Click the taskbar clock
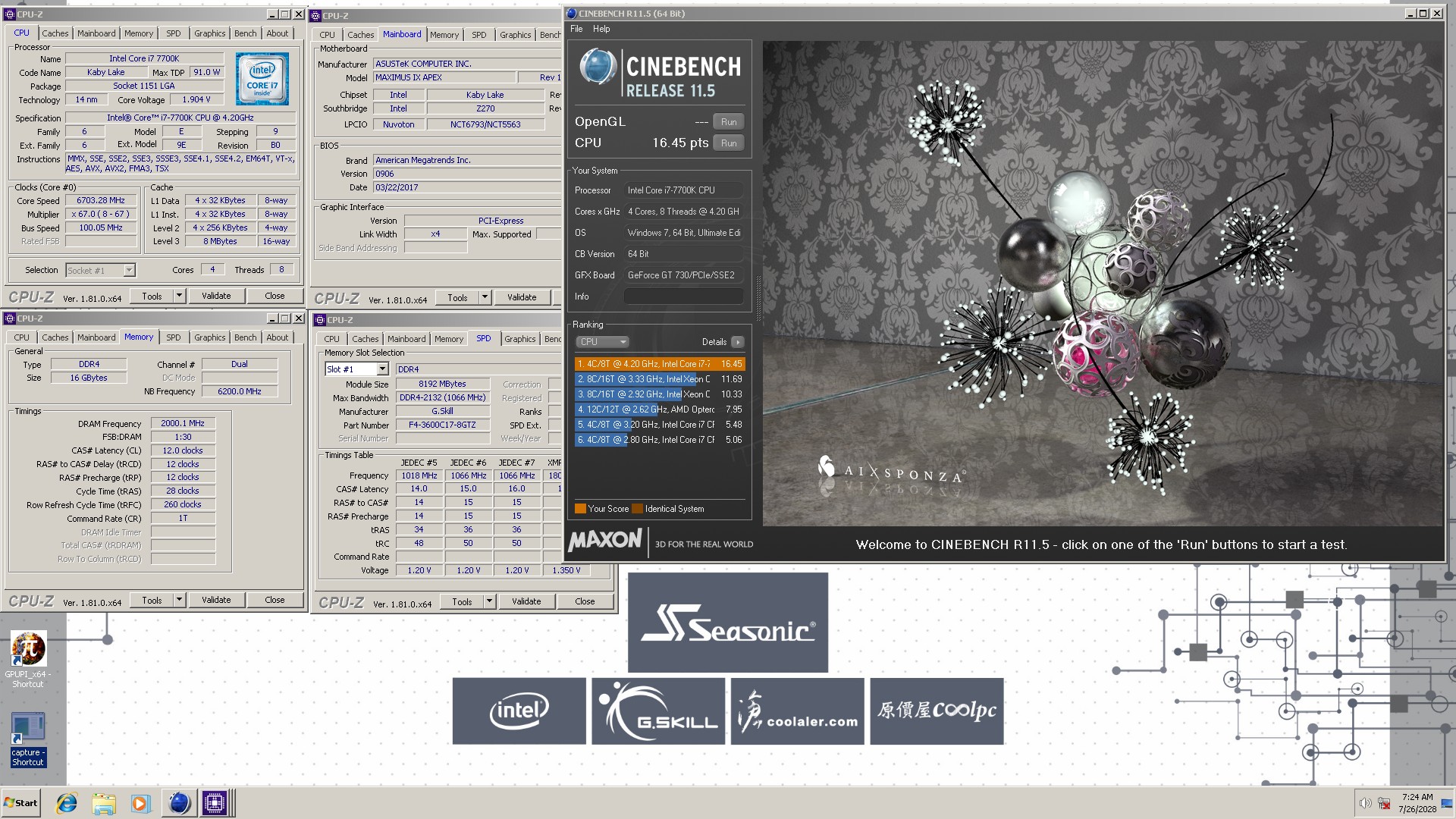 1417,803
